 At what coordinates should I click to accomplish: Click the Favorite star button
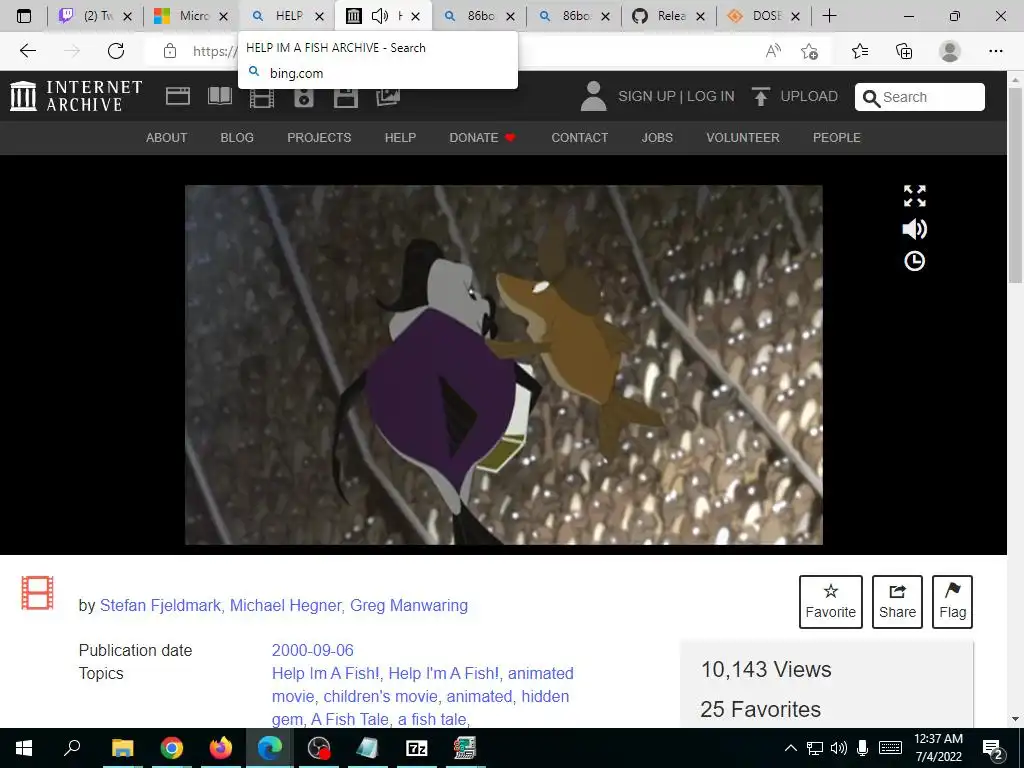coord(831,601)
